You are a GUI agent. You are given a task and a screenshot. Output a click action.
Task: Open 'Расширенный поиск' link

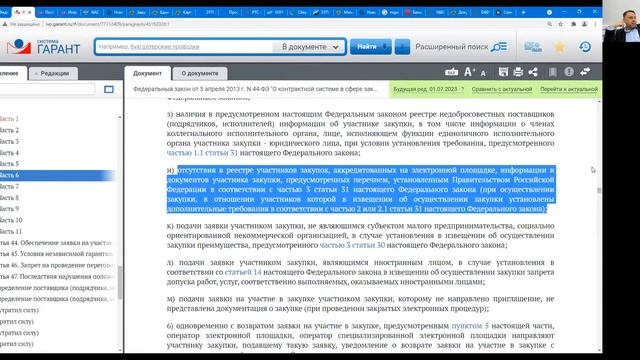click(451, 47)
